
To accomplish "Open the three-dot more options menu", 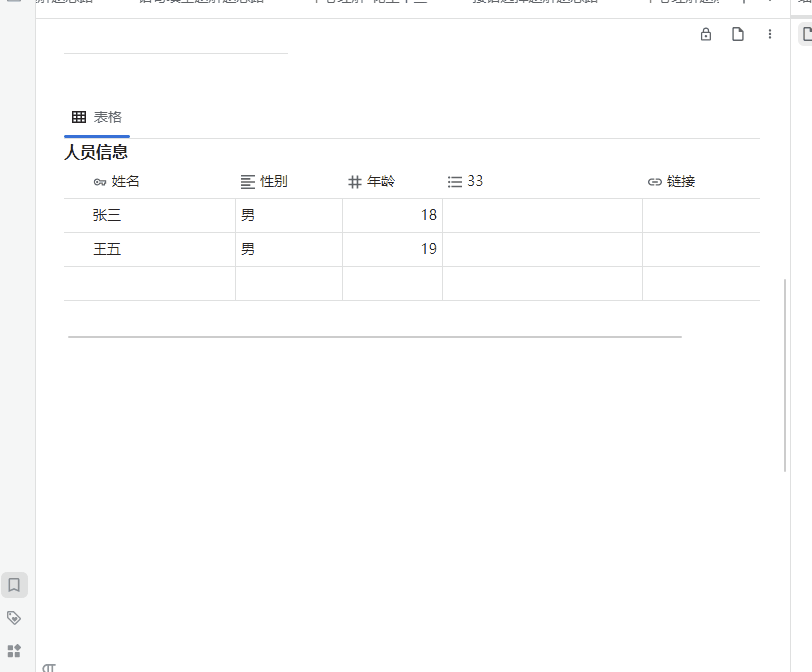I will [x=769, y=33].
